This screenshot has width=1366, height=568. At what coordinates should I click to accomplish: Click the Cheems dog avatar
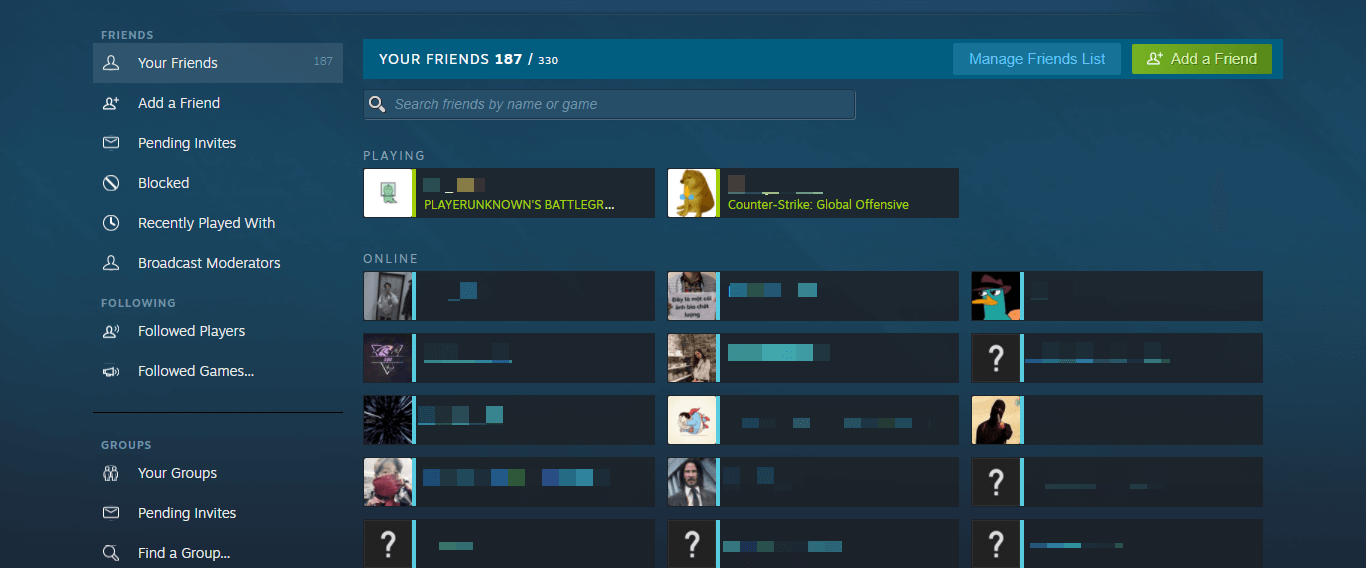[x=692, y=193]
